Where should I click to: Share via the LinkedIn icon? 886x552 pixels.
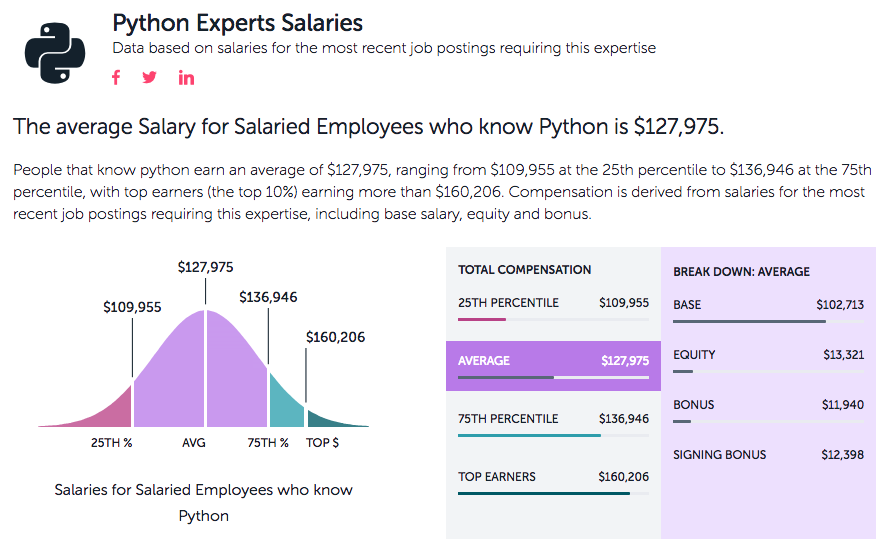tap(187, 78)
